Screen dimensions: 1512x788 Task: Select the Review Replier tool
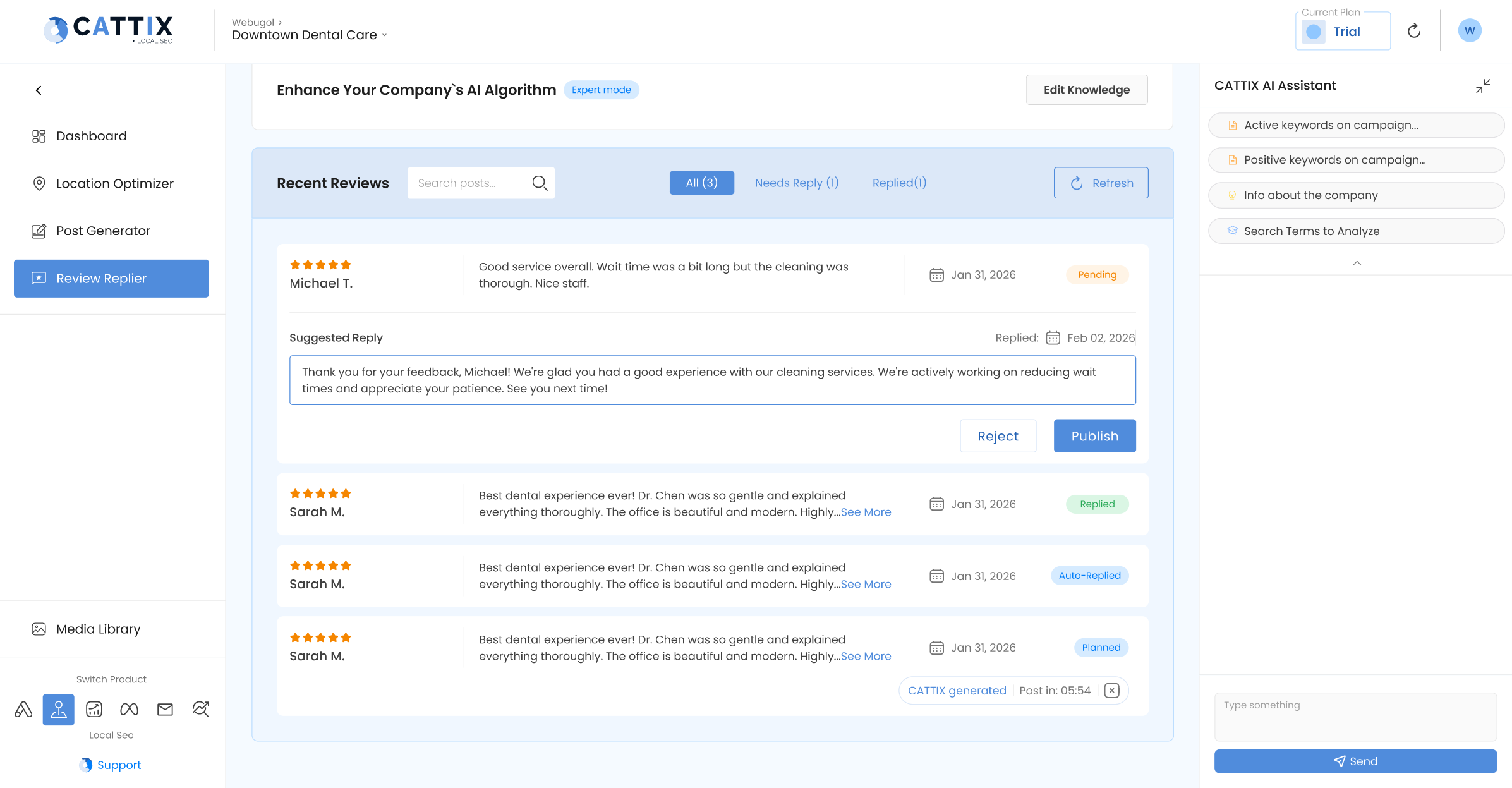111,278
